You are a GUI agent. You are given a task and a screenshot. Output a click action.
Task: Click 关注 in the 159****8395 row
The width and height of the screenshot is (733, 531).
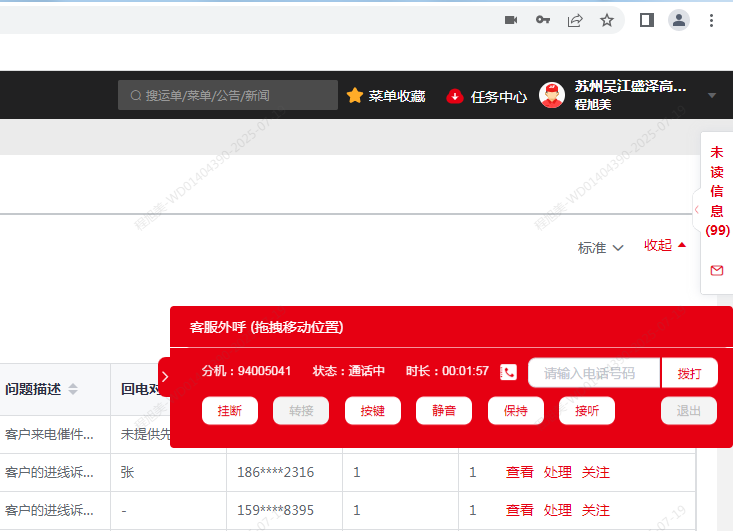596,510
